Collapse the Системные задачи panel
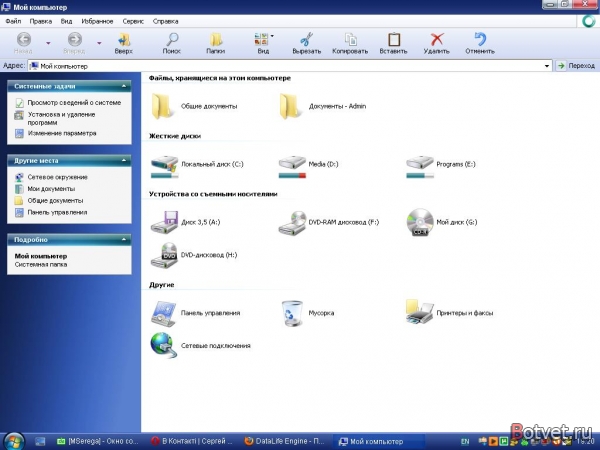 pos(124,86)
